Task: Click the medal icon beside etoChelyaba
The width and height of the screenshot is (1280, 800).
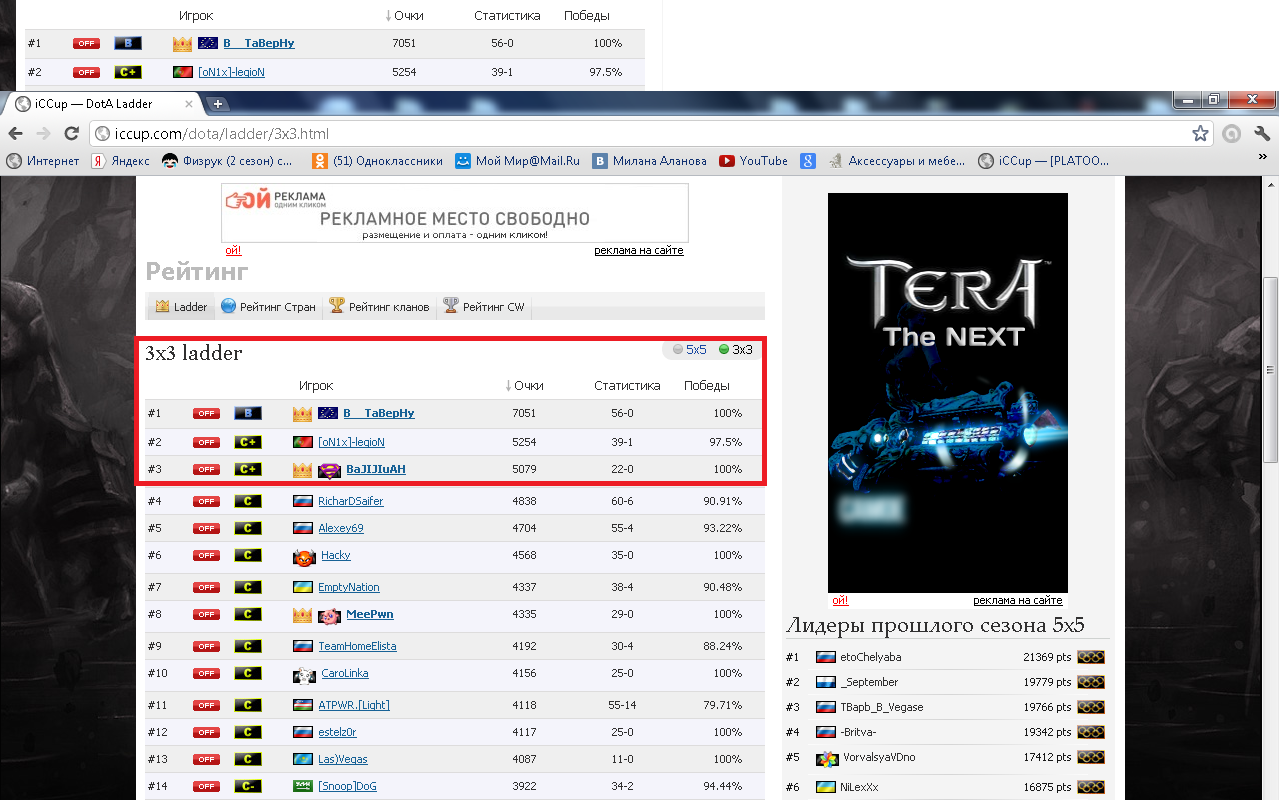Action: [1091, 657]
